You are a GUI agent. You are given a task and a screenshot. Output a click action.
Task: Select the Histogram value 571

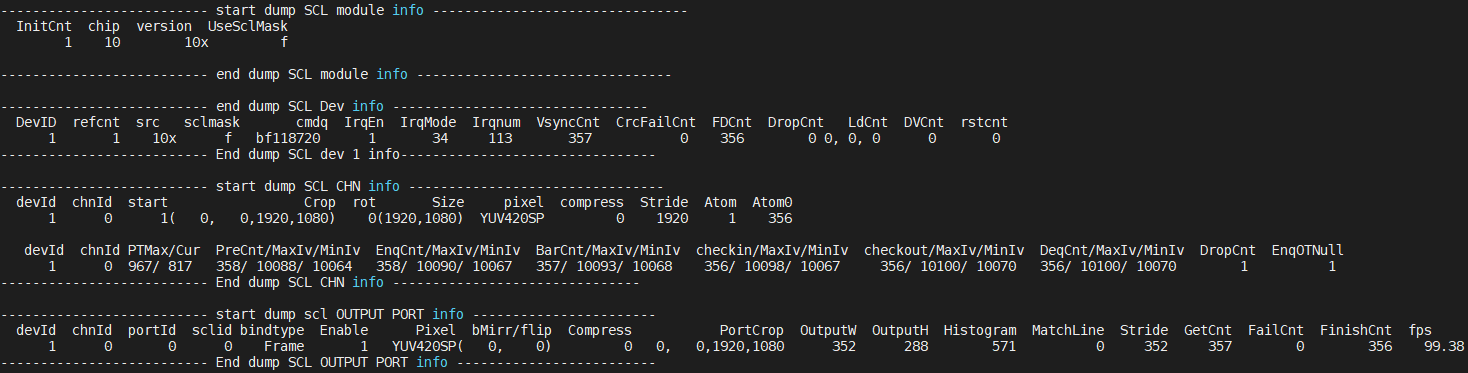(1004, 347)
